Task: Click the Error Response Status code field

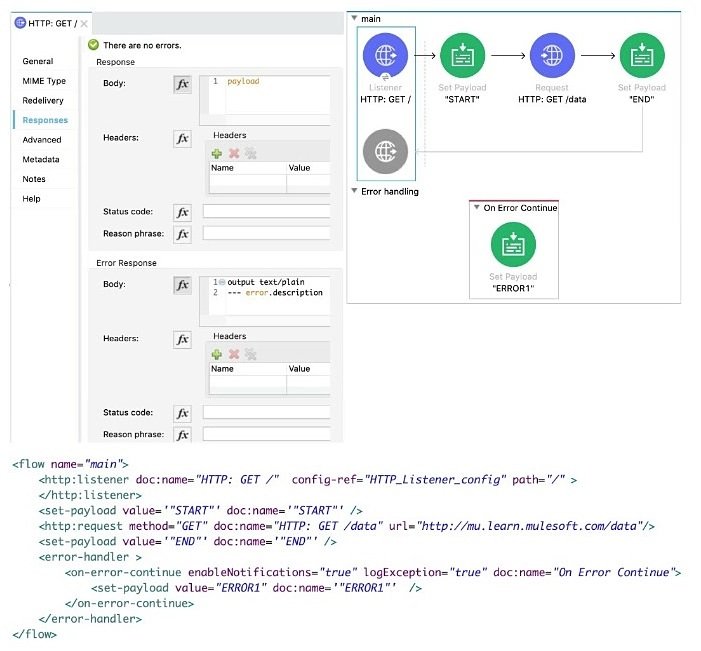Action: tap(266, 412)
